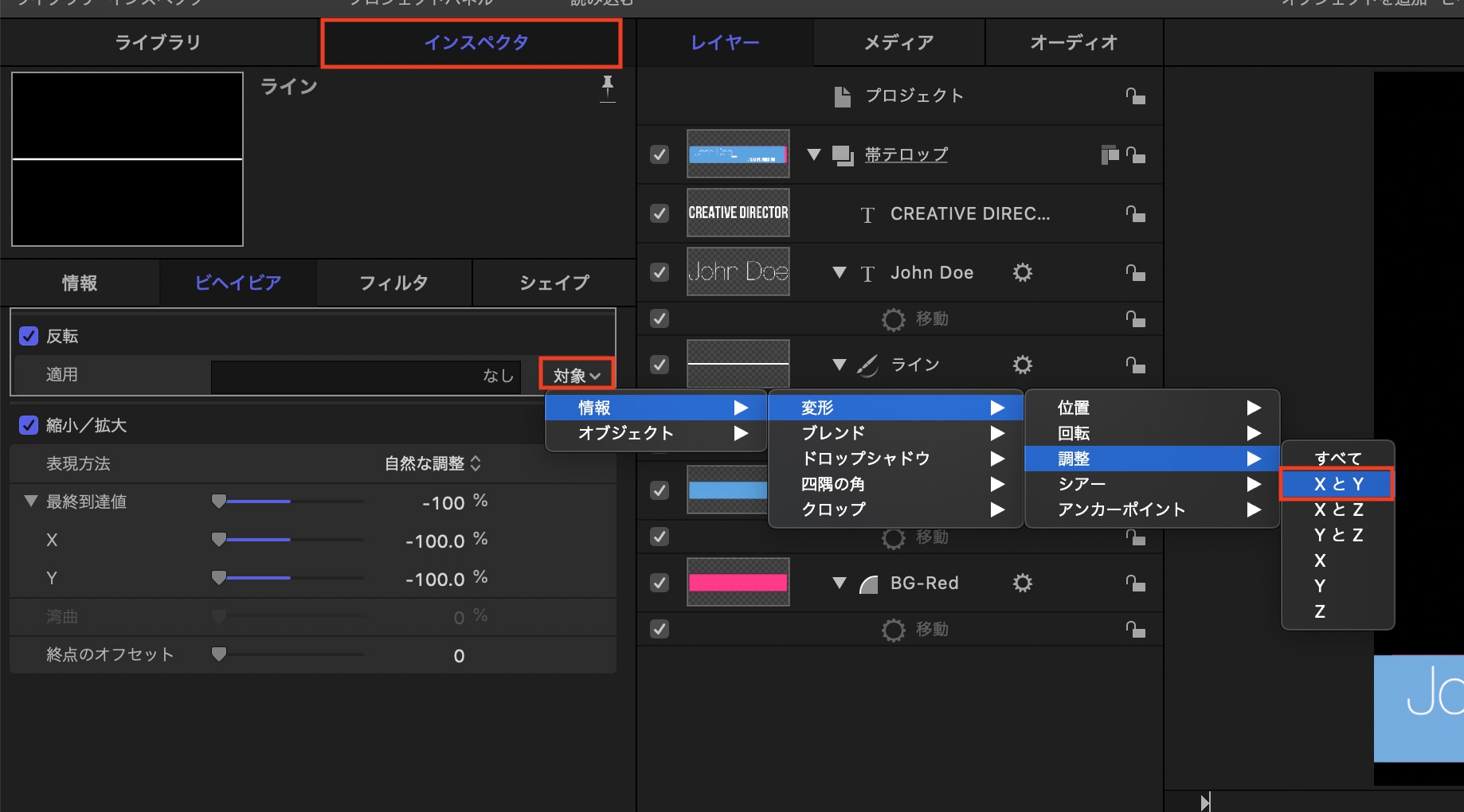The image size is (1464, 812).
Task: Select オブジェクト in the 対象 menu
Action: click(656, 433)
